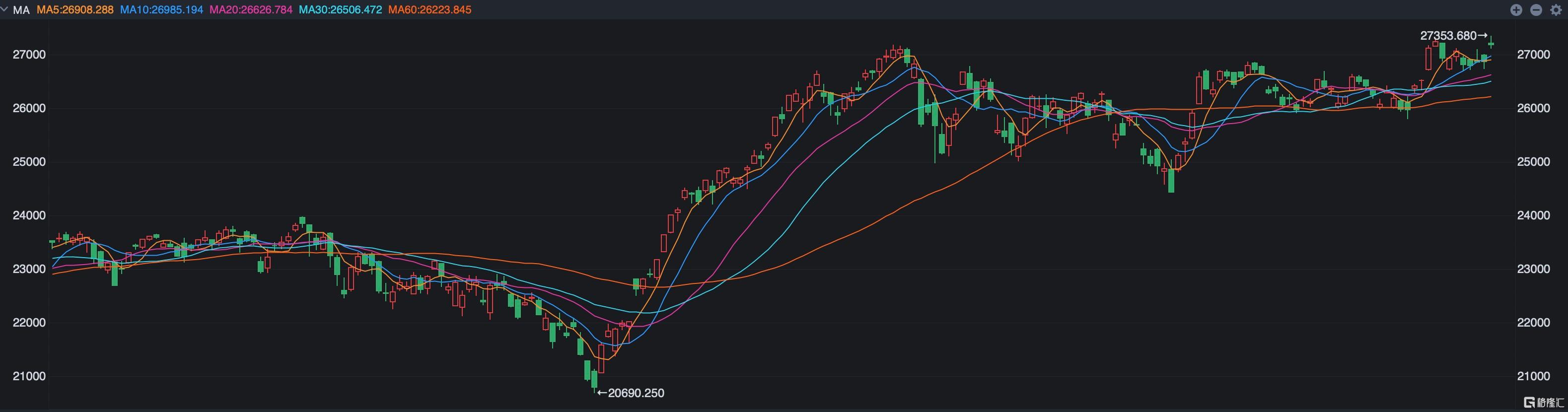This screenshot has height=412, width=1568.
Task: Click the 27353.680 high price marker
Action: (1454, 36)
